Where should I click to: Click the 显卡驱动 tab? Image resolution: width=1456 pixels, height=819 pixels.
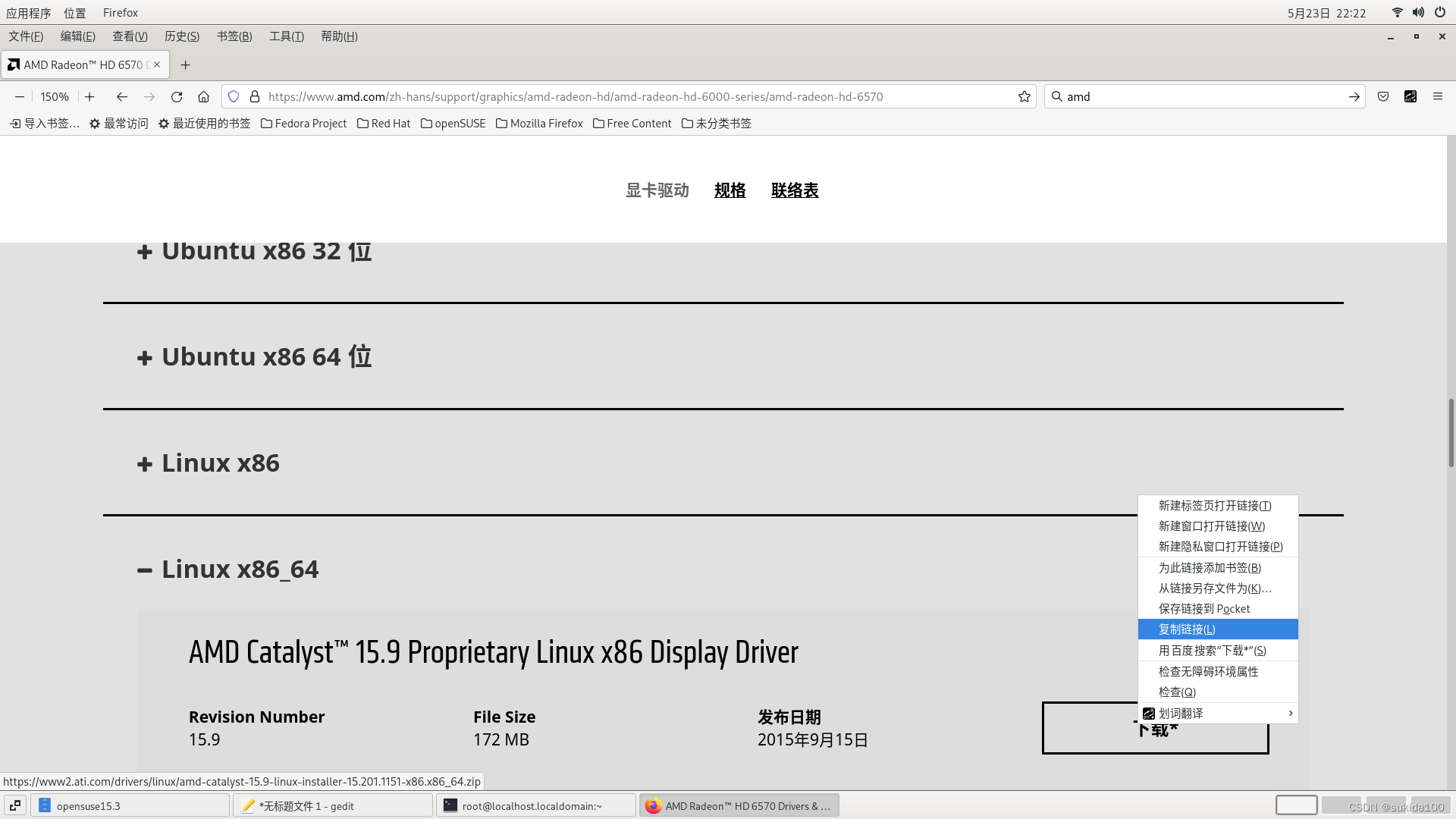pos(656,190)
